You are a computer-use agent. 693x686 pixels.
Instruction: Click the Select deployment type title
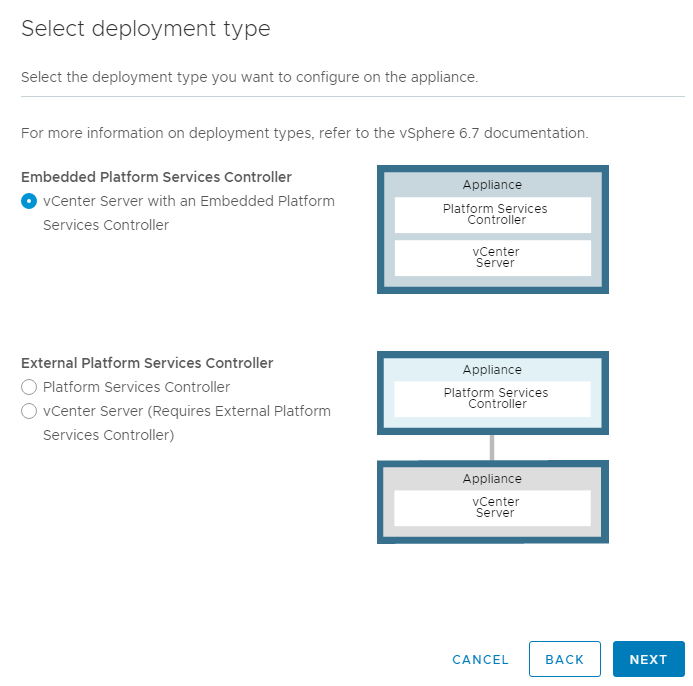pyautogui.click(x=146, y=29)
